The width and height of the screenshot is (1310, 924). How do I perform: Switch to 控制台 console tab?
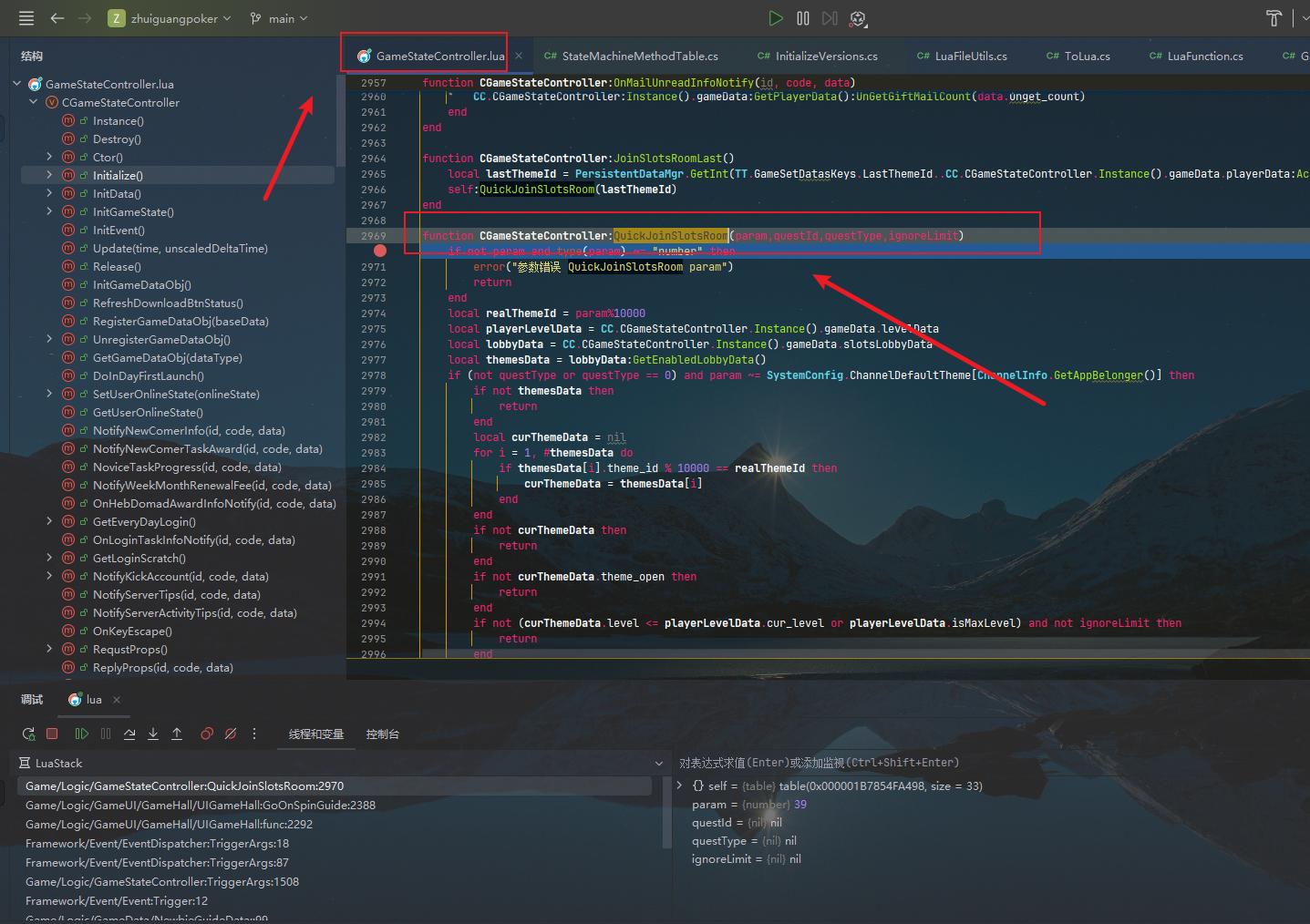[383, 734]
